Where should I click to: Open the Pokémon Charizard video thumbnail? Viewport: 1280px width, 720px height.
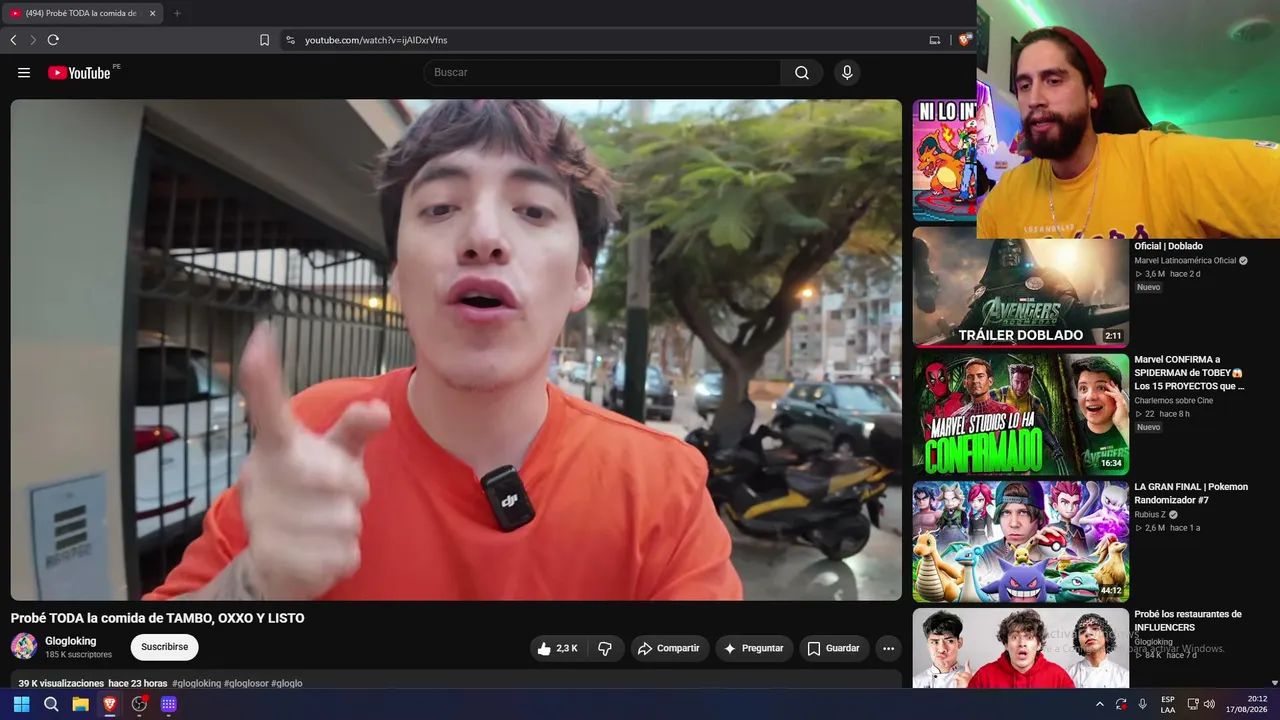pyautogui.click(x=944, y=160)
